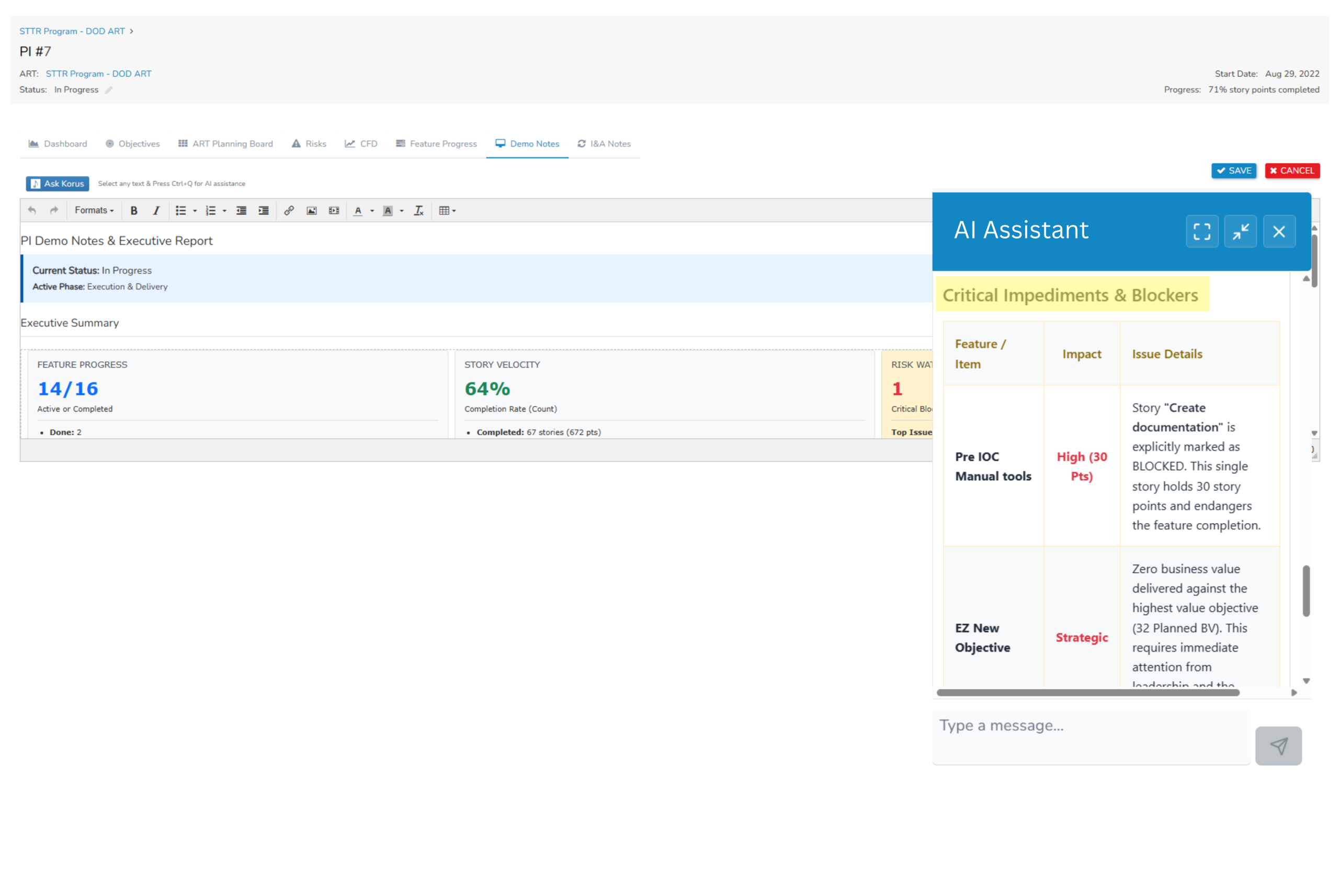Expand numbered list style options
This screenshot has width=1339, height=896.
(224, 211)
